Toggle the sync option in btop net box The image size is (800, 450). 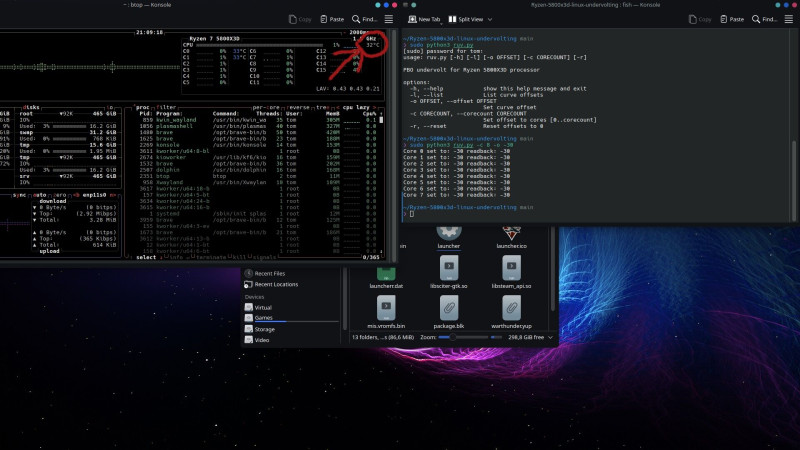point(19,195)
